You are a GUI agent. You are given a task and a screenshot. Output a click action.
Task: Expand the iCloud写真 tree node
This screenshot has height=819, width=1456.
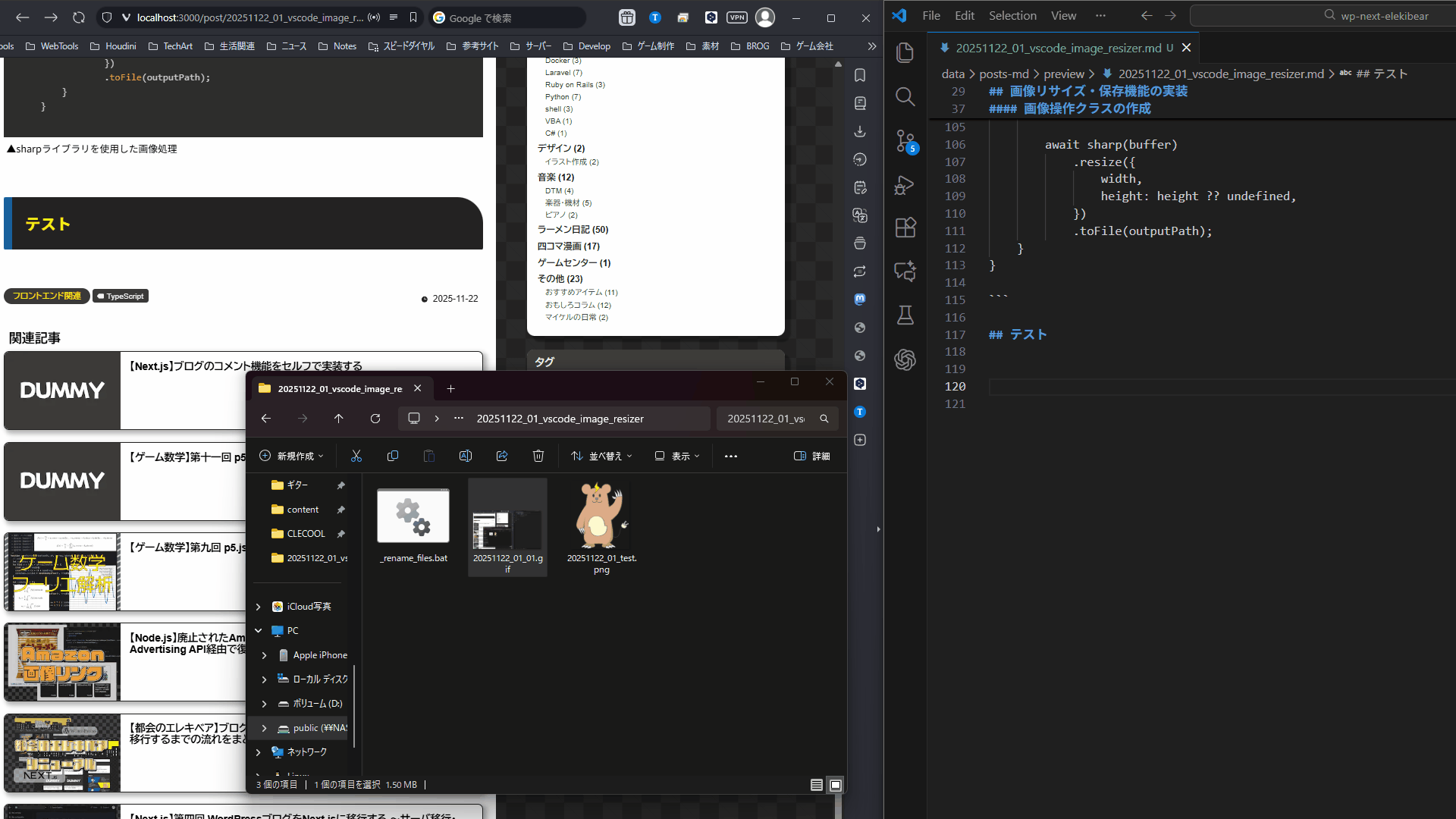pos(259,607)
